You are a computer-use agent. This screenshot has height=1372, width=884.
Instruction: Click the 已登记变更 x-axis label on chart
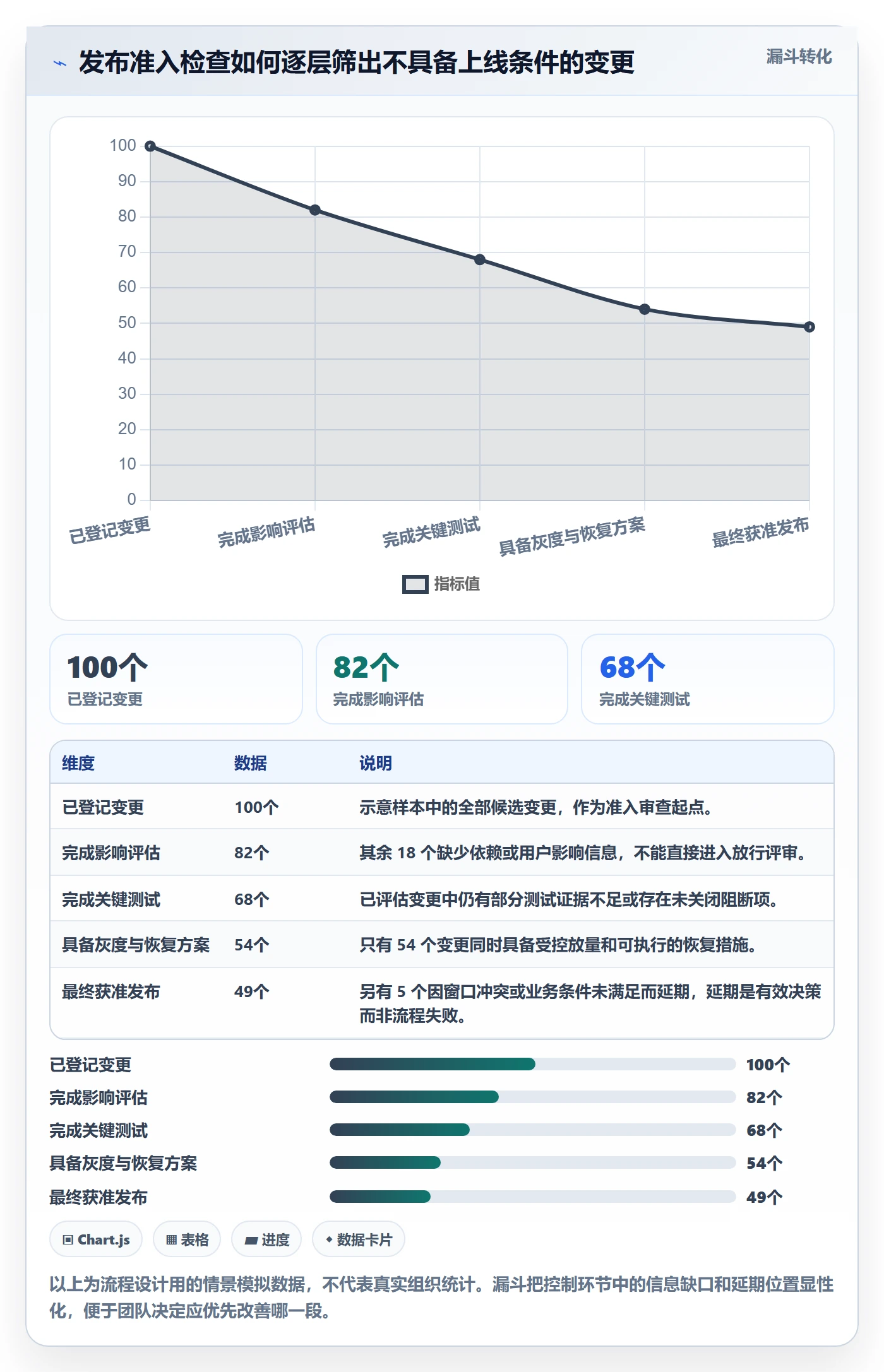tap(110, 530)
